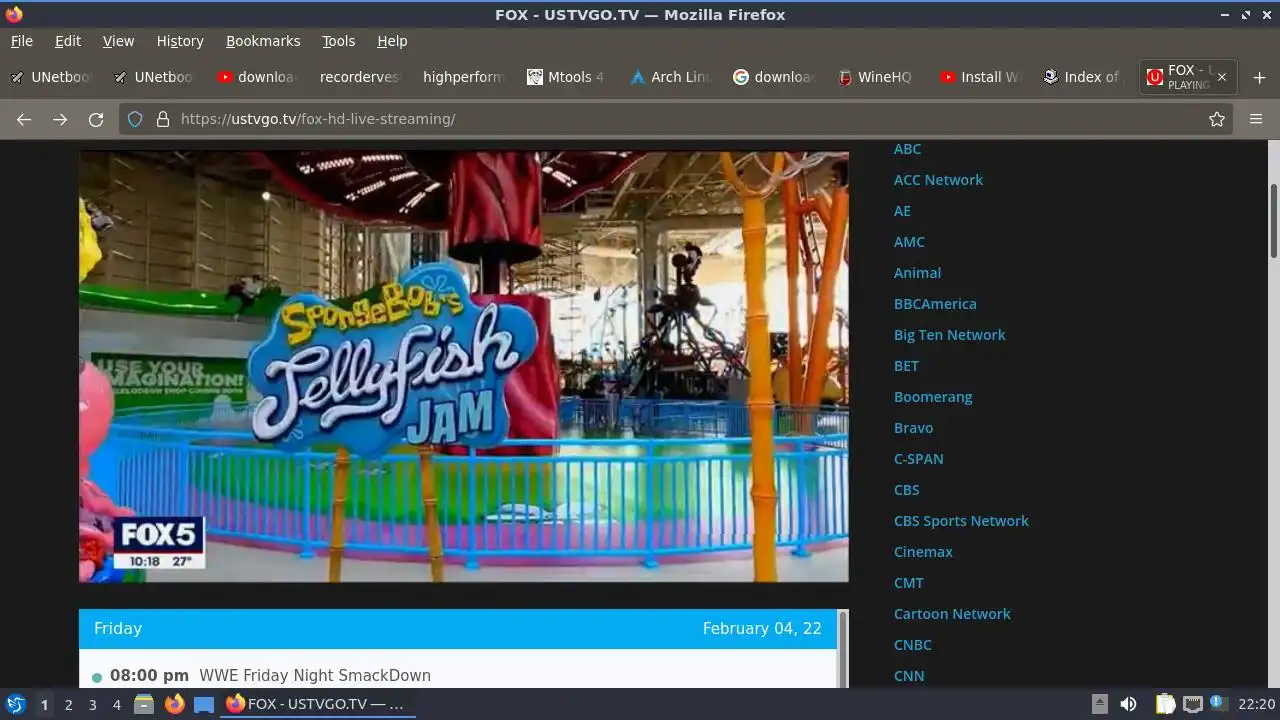The image size is (1280, 720).
Task: Open the Firefox hamburger application menu
Action: tap(1256, 119)
